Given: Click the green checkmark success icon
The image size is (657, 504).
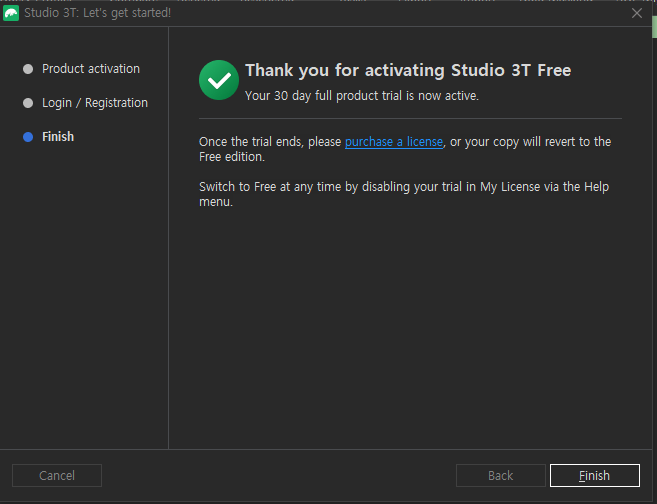Looking at the screenshot, I should 219,80.
